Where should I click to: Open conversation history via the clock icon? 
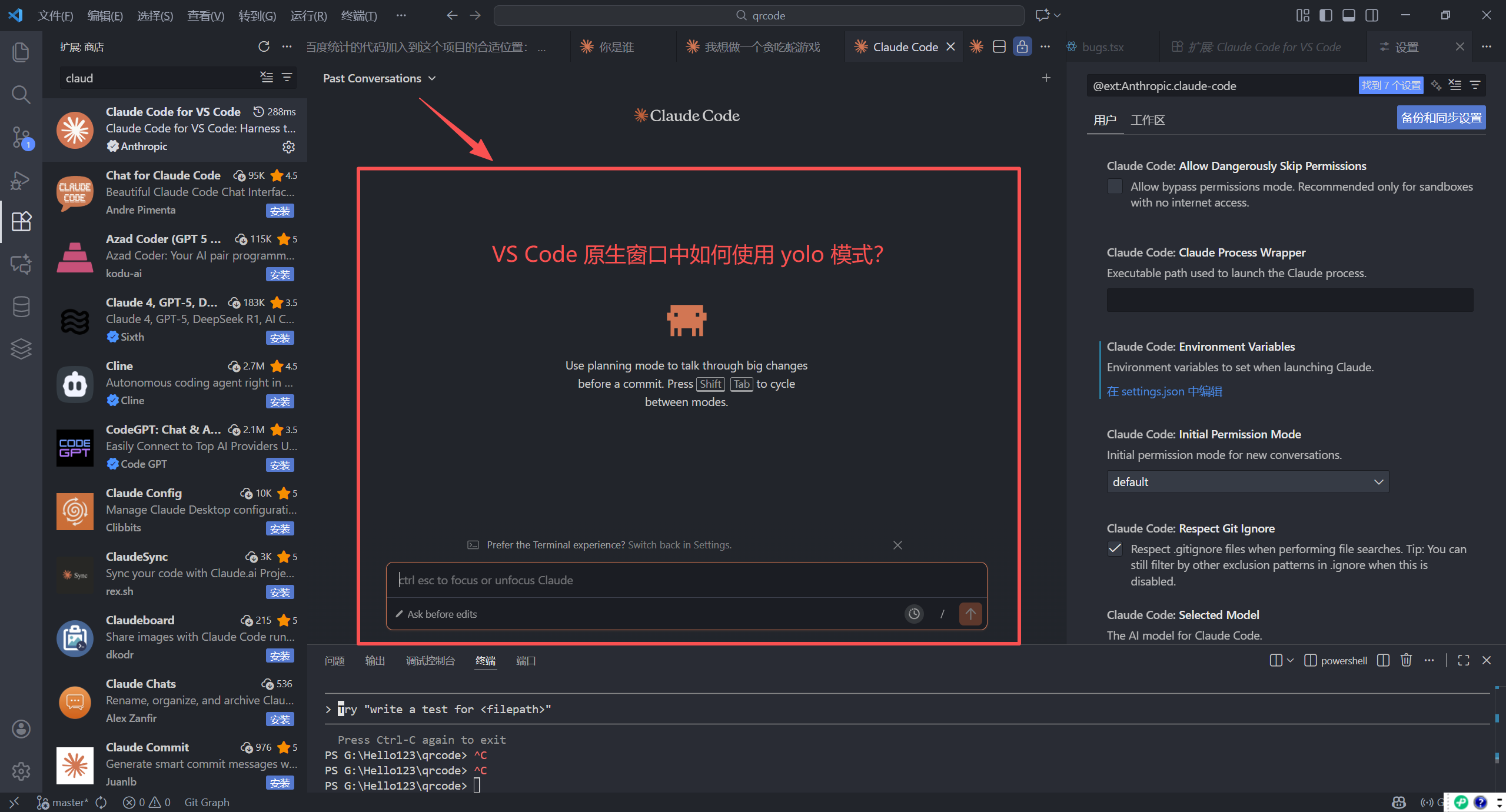coord(913,614)
